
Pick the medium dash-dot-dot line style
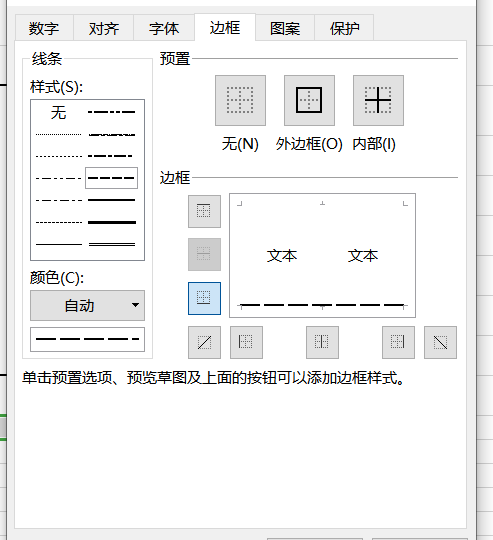click(x=112, y=112)
